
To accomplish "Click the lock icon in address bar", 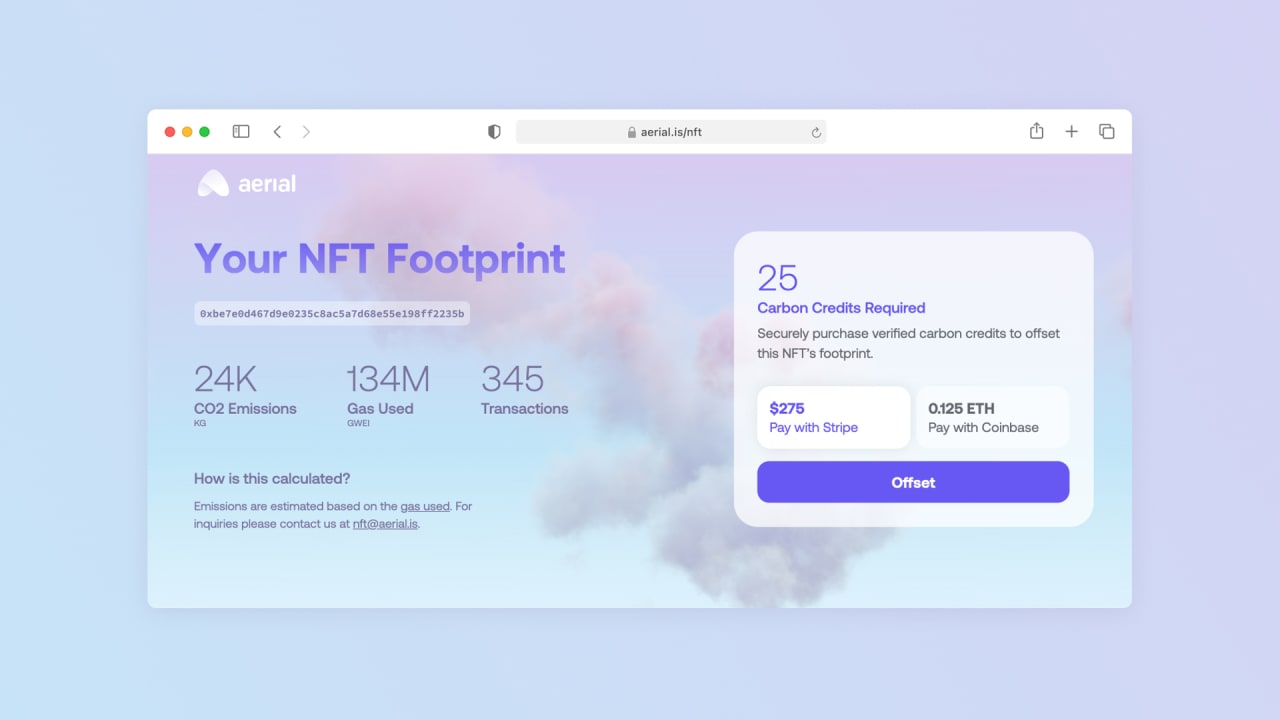I will [632, 132].
